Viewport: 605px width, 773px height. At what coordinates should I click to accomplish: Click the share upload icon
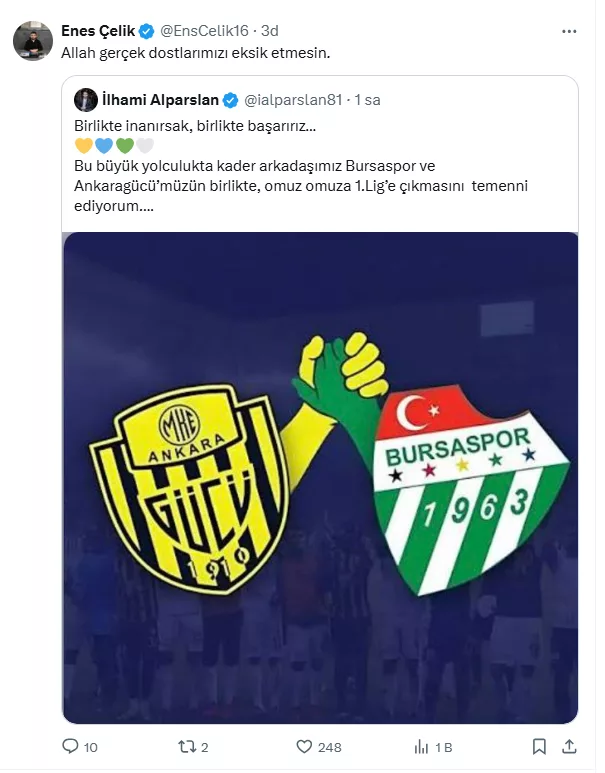point(569,746)
